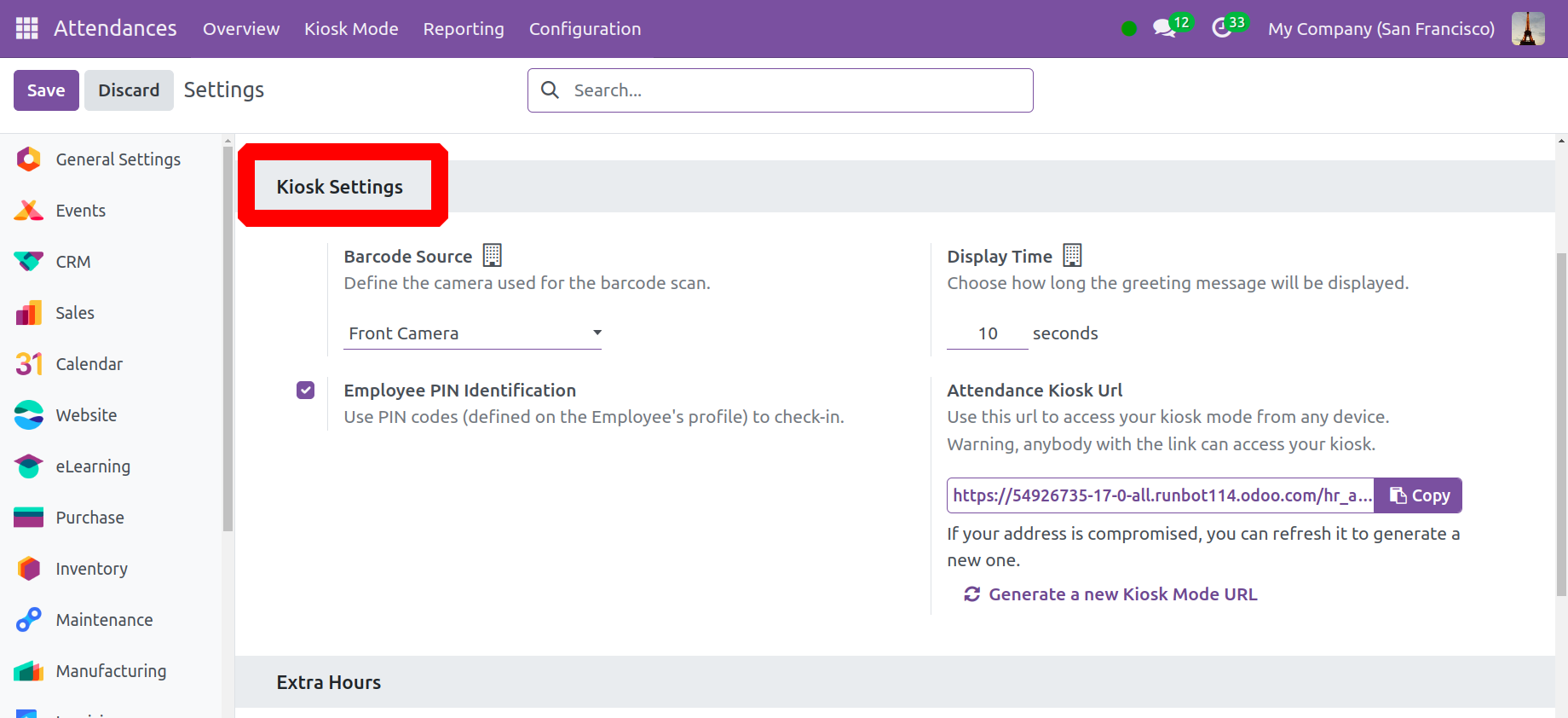The height and width of the screenshot is (718, 1568).
Task: Copy the Attendance Kiosk URL
Action: point(1419,495)
